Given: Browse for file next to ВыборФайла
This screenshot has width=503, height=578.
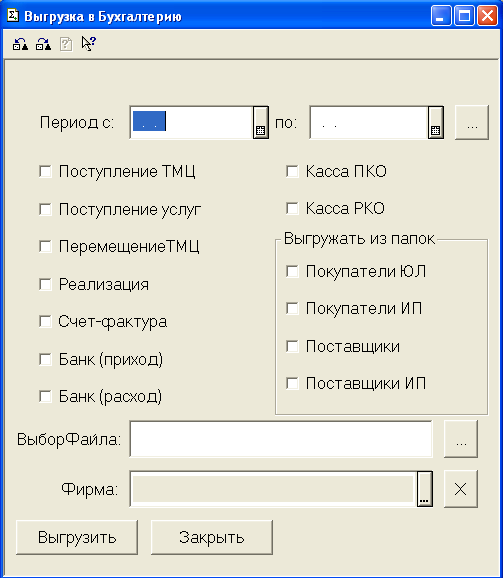Looking at the screenshot, I should (x=461, y=439).
